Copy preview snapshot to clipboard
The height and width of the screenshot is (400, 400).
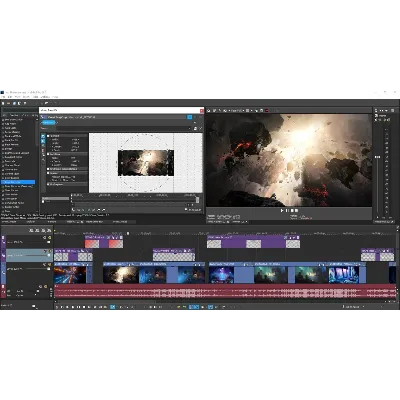(x=257, y=110)
